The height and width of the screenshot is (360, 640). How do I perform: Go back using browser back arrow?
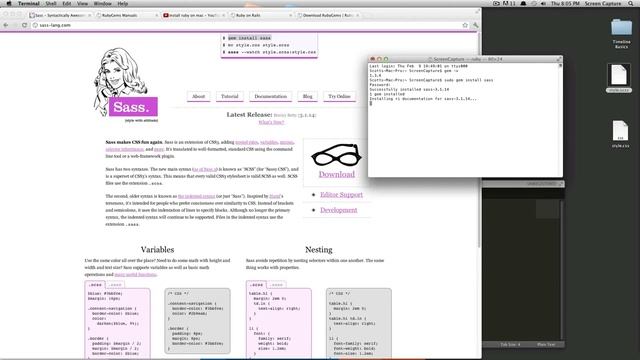click(6, 25)
